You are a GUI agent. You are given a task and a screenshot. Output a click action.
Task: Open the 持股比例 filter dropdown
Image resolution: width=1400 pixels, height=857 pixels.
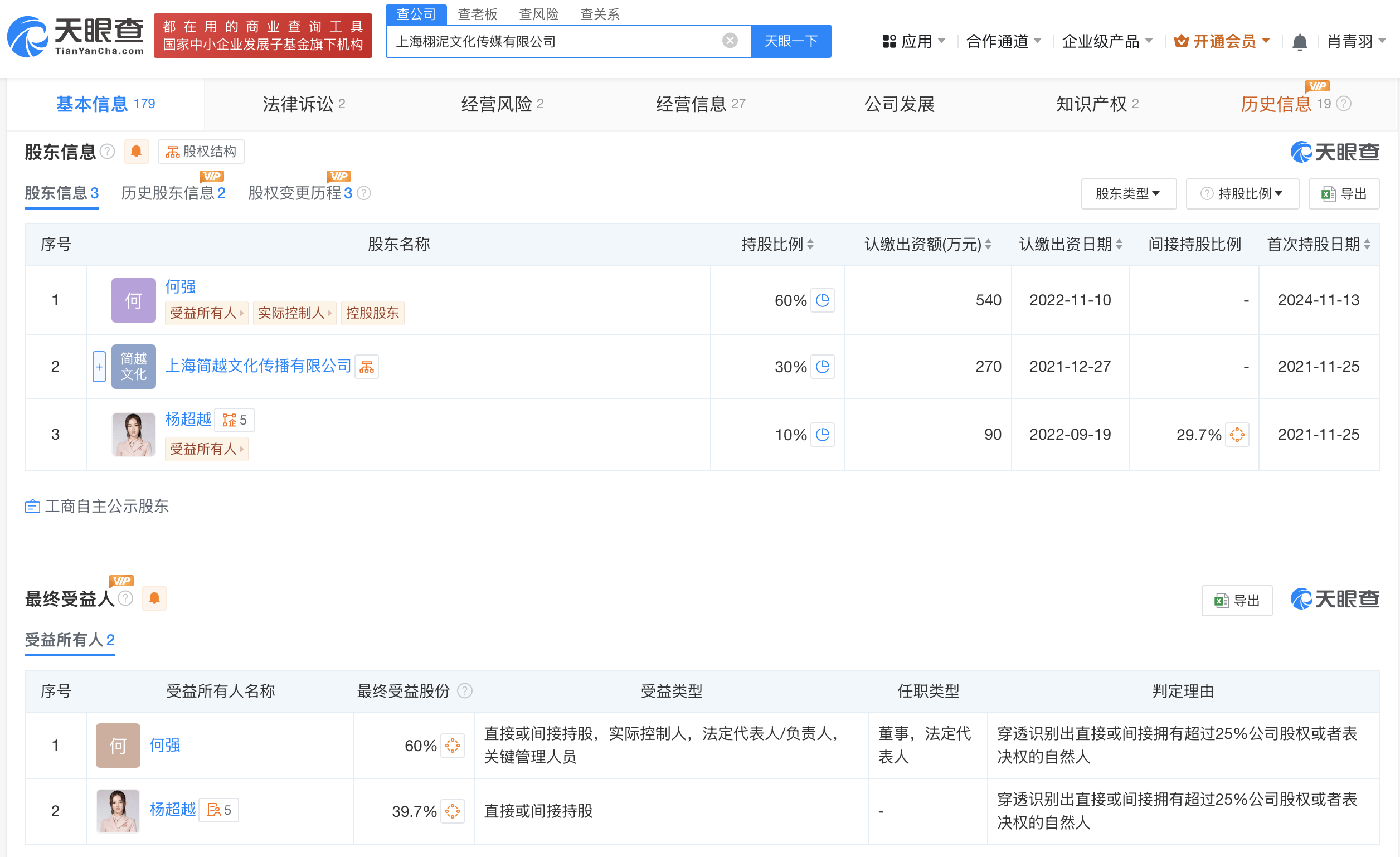coord(1242,194)
